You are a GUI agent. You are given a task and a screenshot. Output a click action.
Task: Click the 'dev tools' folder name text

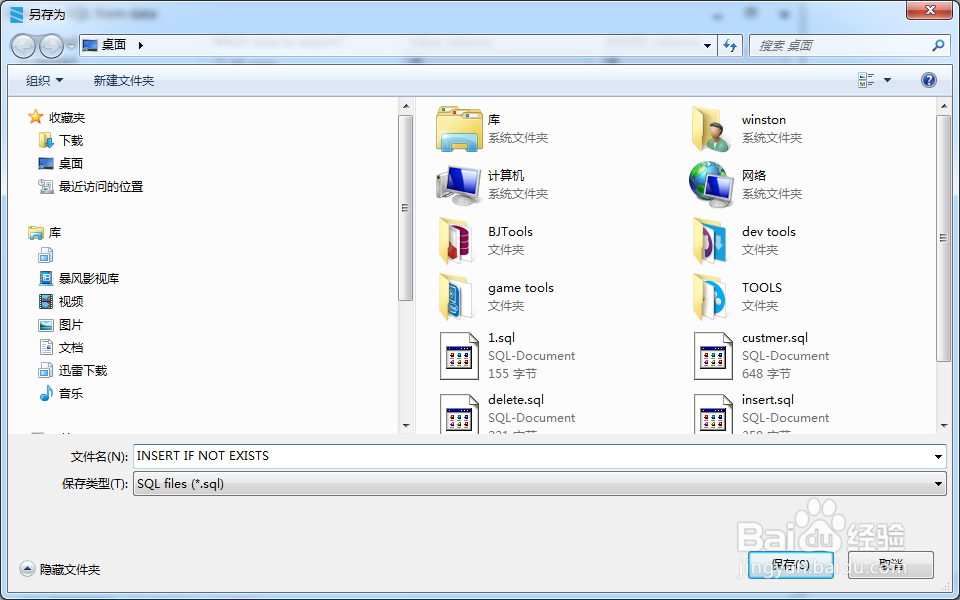click(x=768, y=231)
